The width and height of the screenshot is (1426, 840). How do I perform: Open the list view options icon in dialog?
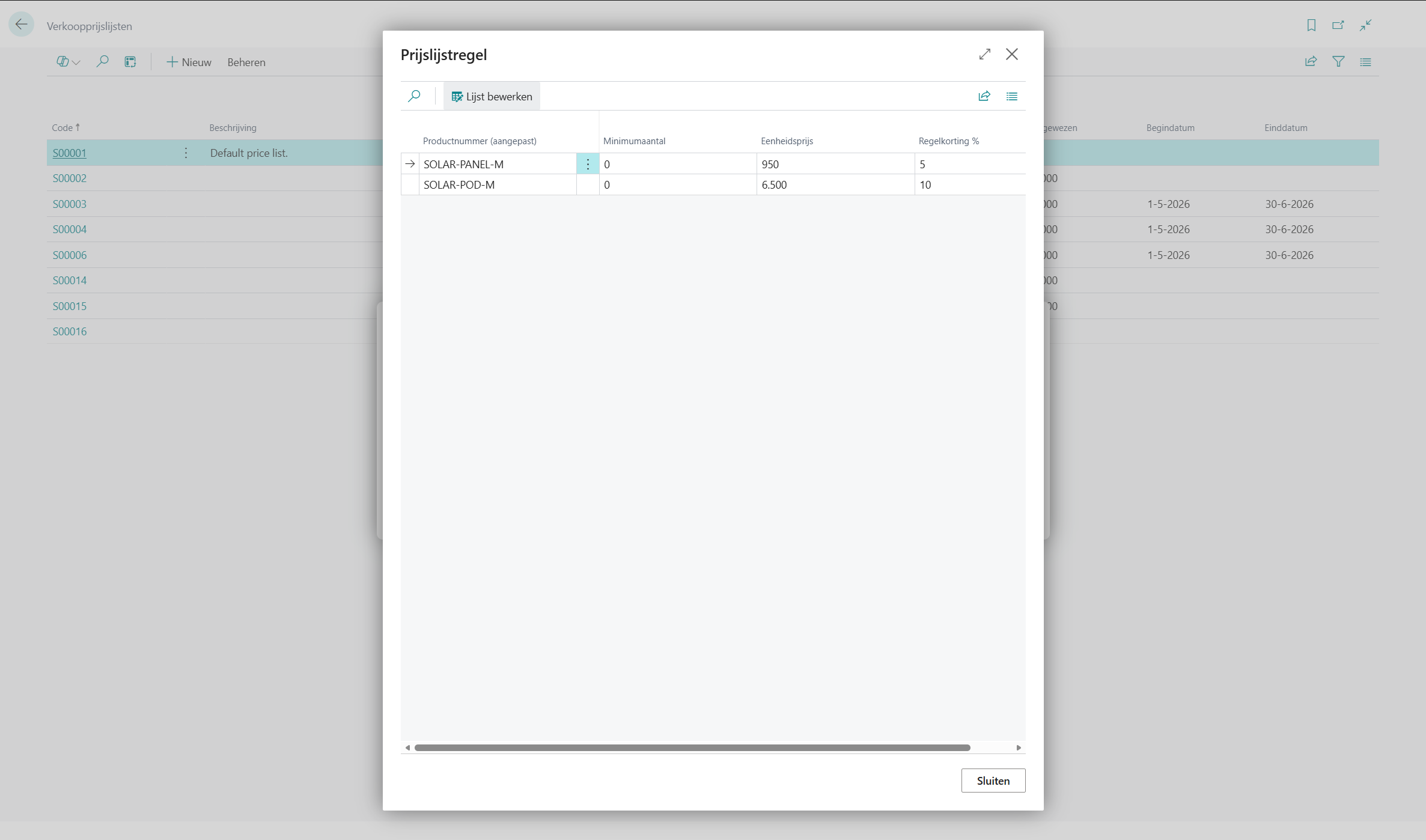click(1012, 96)
